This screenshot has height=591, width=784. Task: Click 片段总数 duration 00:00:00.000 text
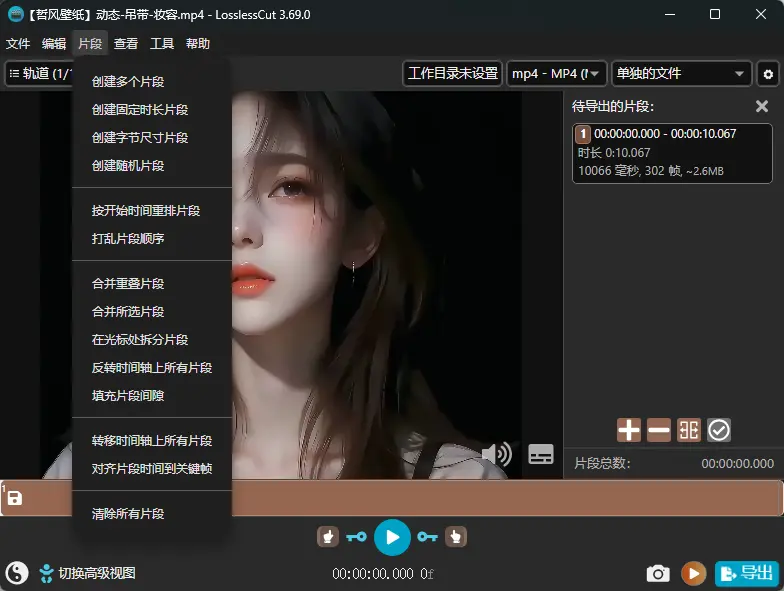738,464
